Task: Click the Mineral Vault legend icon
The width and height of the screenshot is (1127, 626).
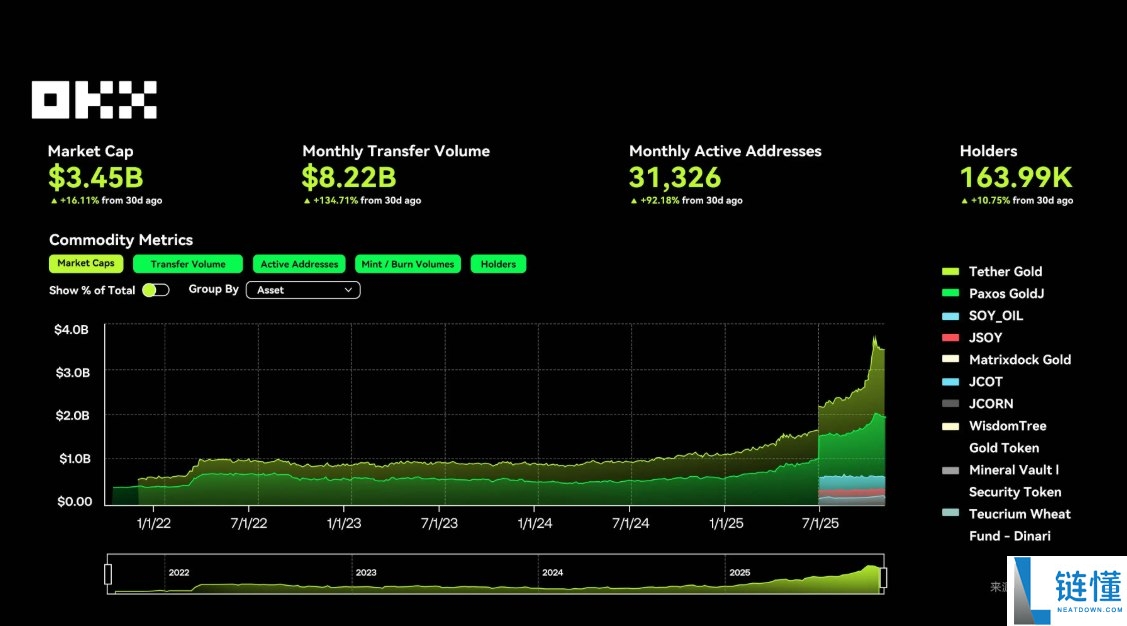Action: coord(950,470)
